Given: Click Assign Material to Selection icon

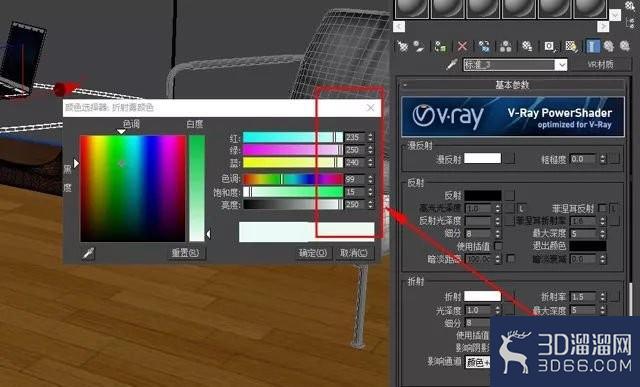Looking at the screenshot, I should [440, 46].
